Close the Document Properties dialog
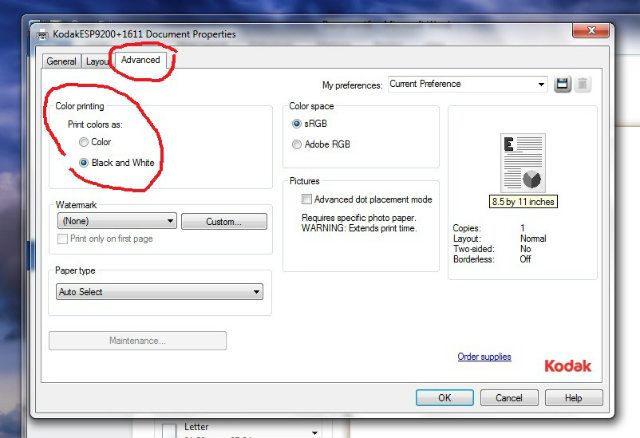 [591, 30]
